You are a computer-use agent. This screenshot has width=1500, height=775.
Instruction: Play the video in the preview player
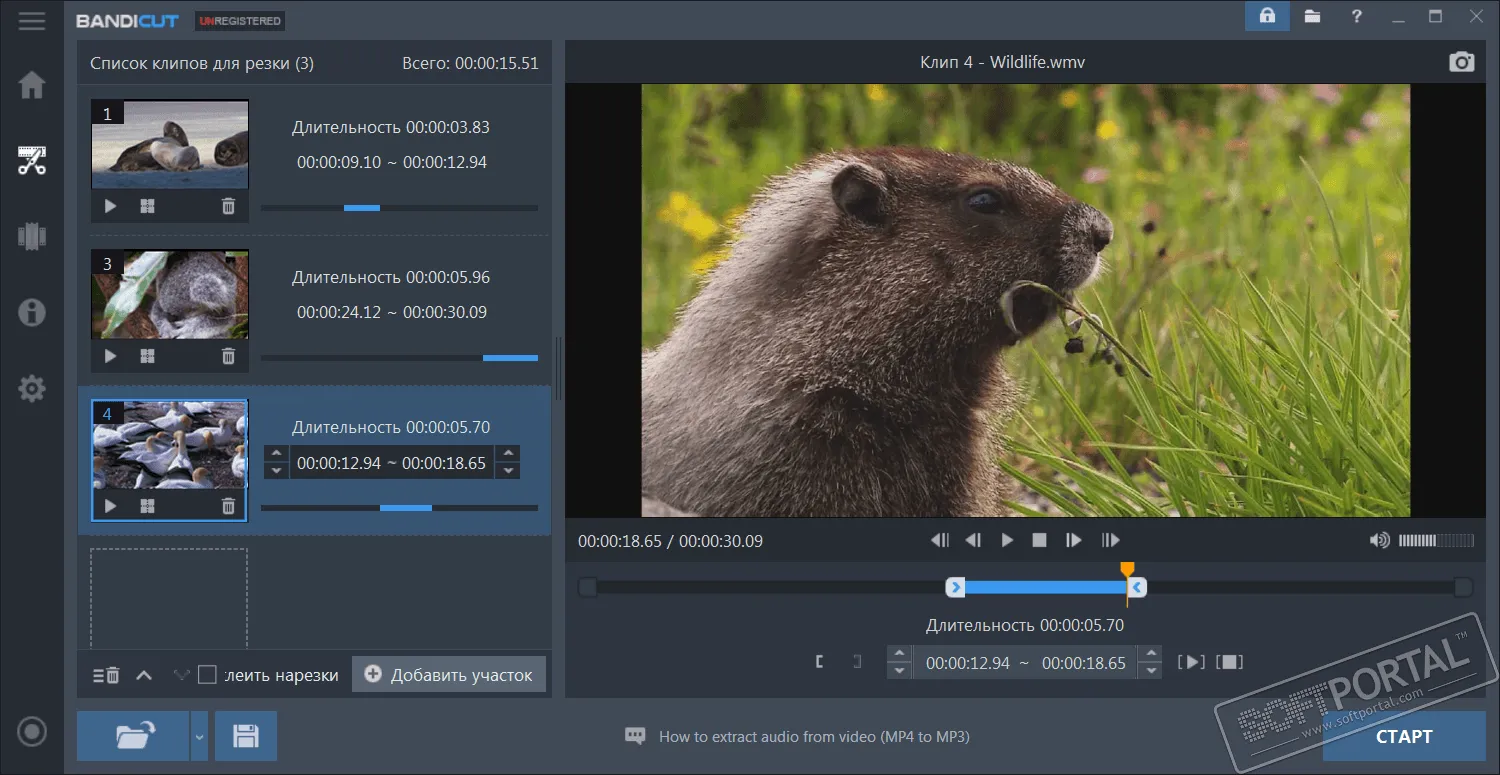[1007, 540]
